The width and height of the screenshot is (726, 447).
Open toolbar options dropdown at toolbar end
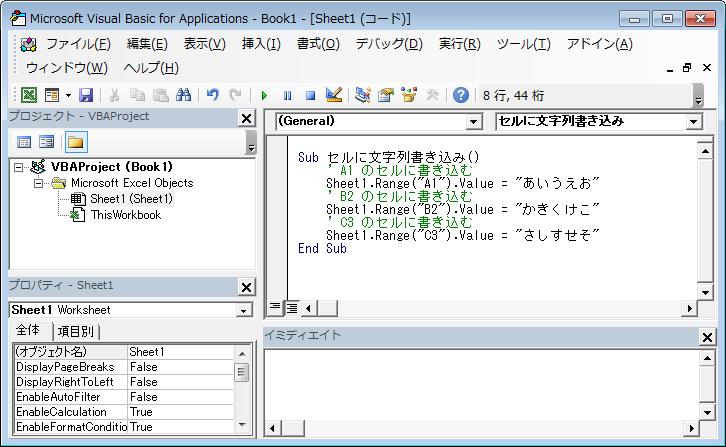pyautogui.click(x=698, y=96)
